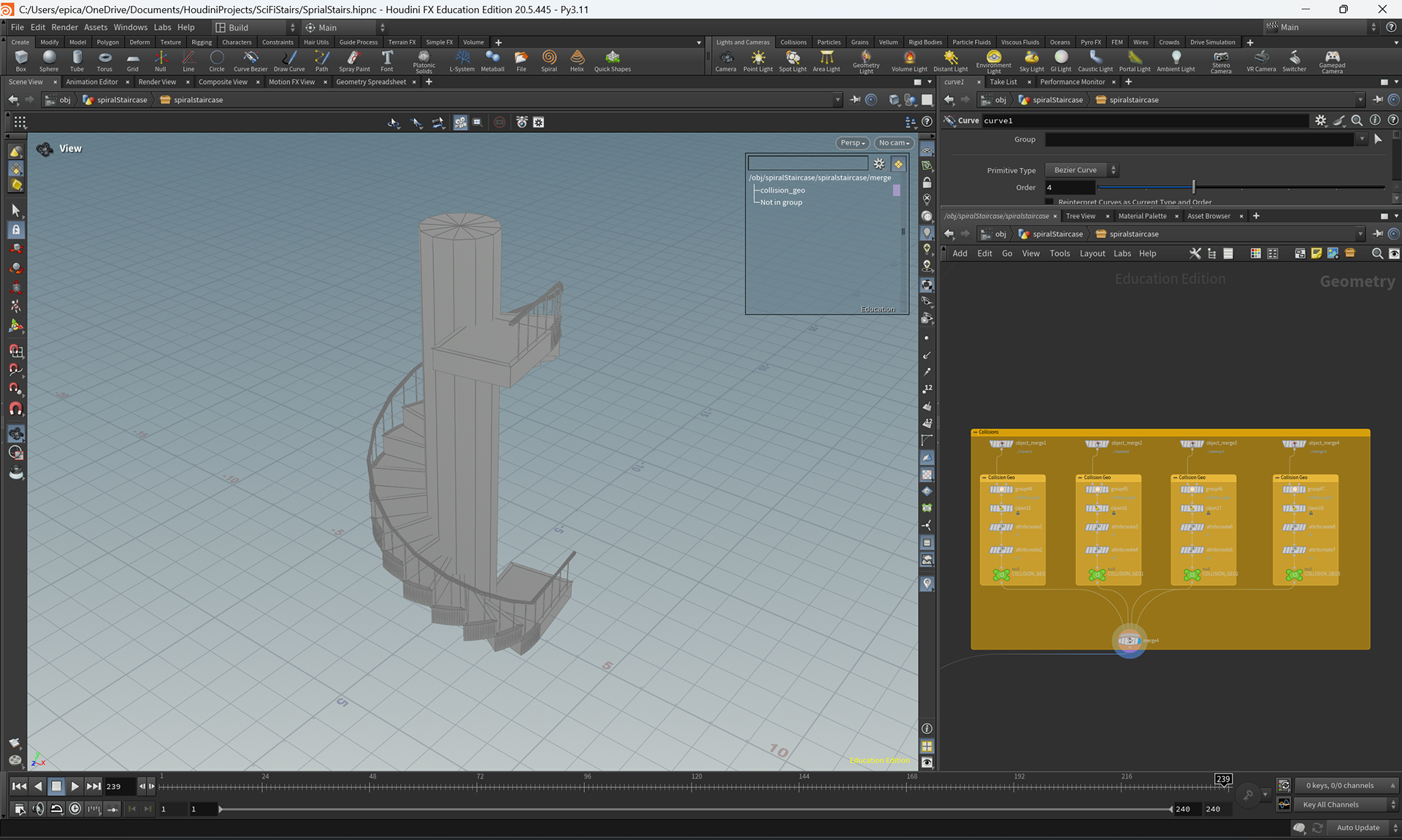Create an Area Light
This screenshot has width=1402, height=840.
click(x=827, y=61)
